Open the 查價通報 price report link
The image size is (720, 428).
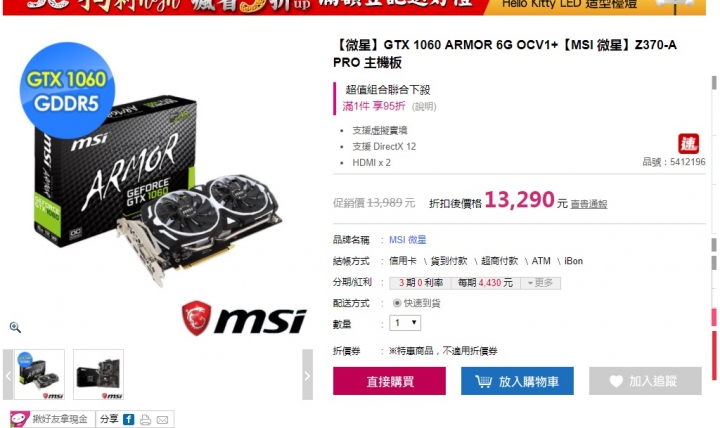pos(589,204)
